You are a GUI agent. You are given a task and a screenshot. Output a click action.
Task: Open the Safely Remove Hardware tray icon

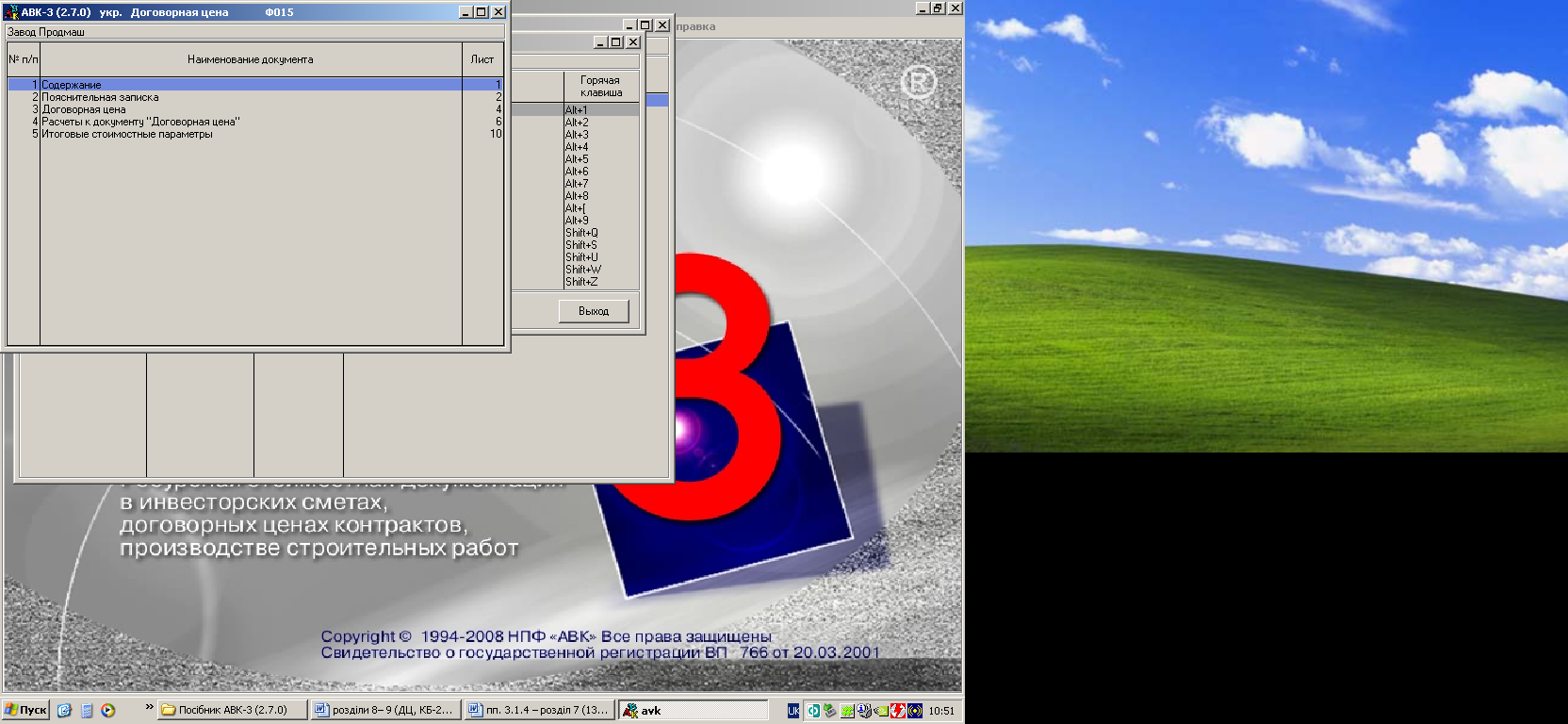coord(830,711)
